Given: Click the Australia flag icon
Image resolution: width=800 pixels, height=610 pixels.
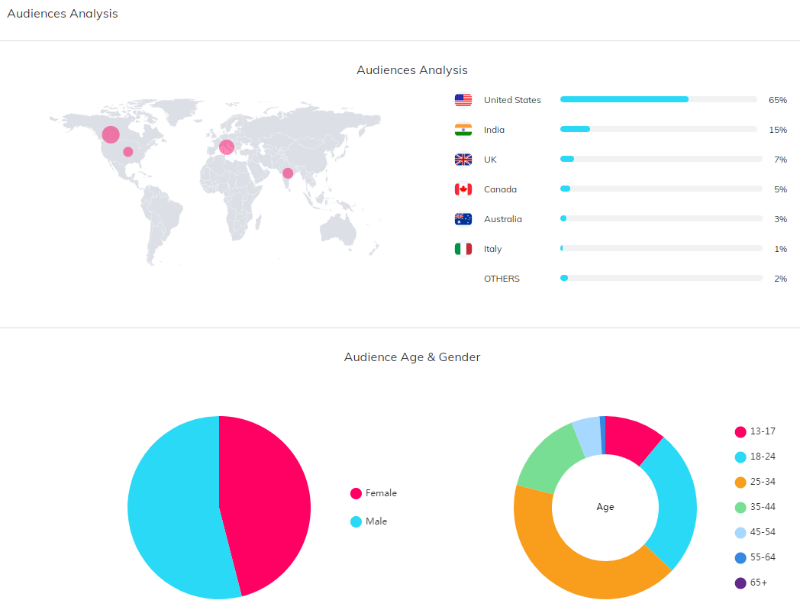Looking at the screenshot, I should coord(463,219).
